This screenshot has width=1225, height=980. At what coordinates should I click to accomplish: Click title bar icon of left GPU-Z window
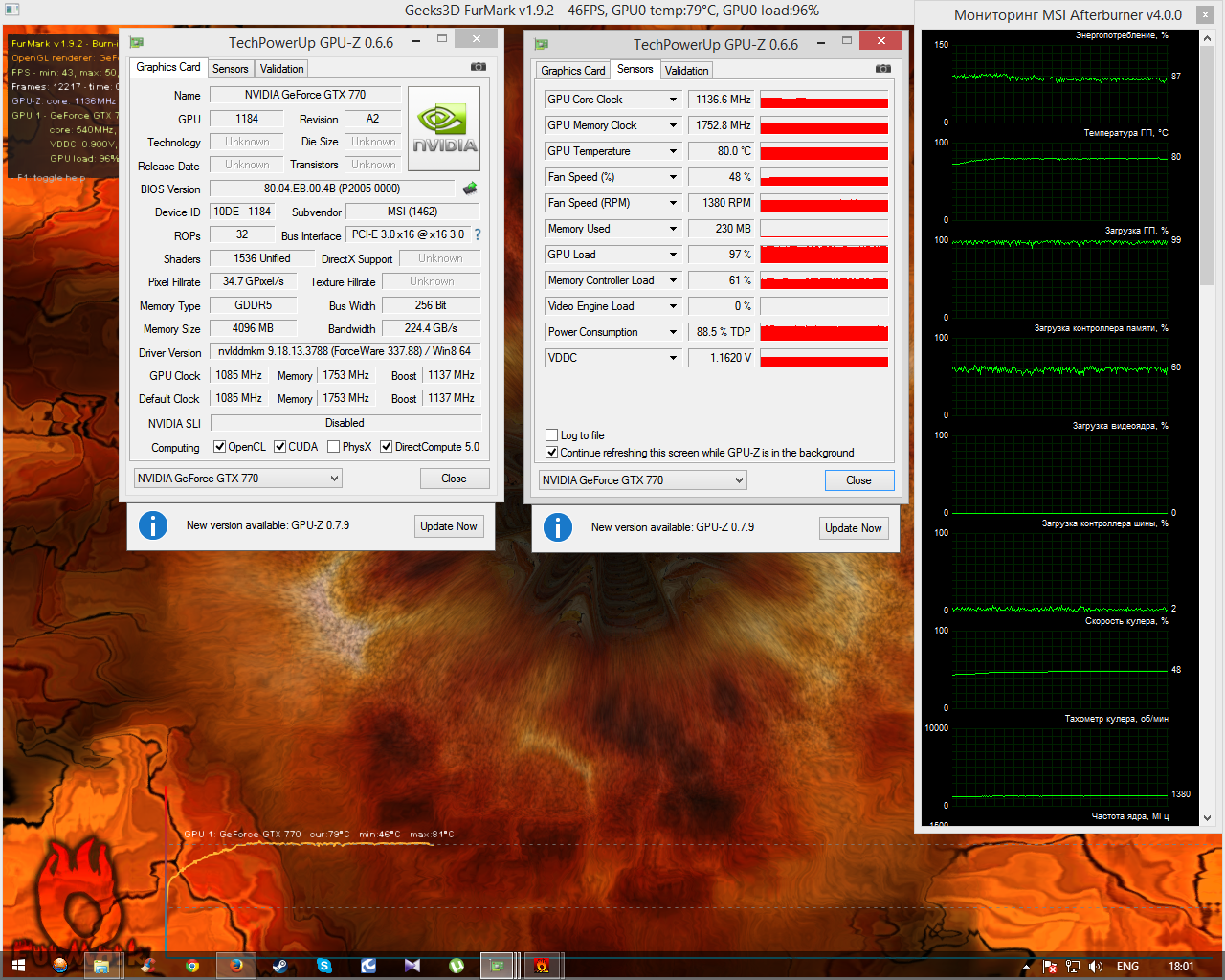[x=137, y=42]
